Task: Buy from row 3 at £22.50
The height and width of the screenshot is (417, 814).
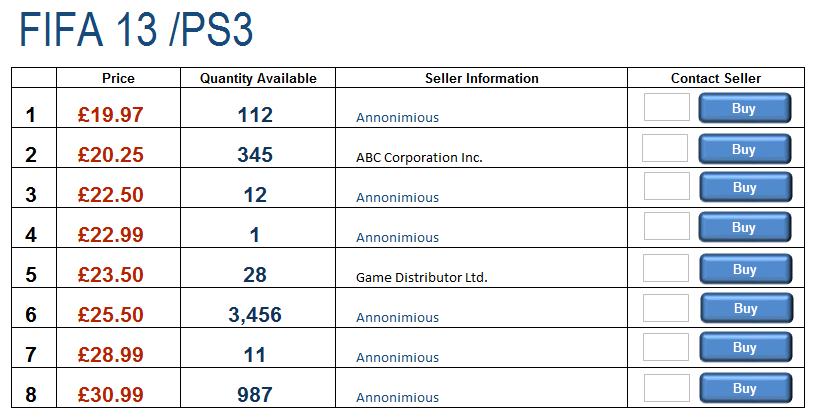Action: pos(745,187)
